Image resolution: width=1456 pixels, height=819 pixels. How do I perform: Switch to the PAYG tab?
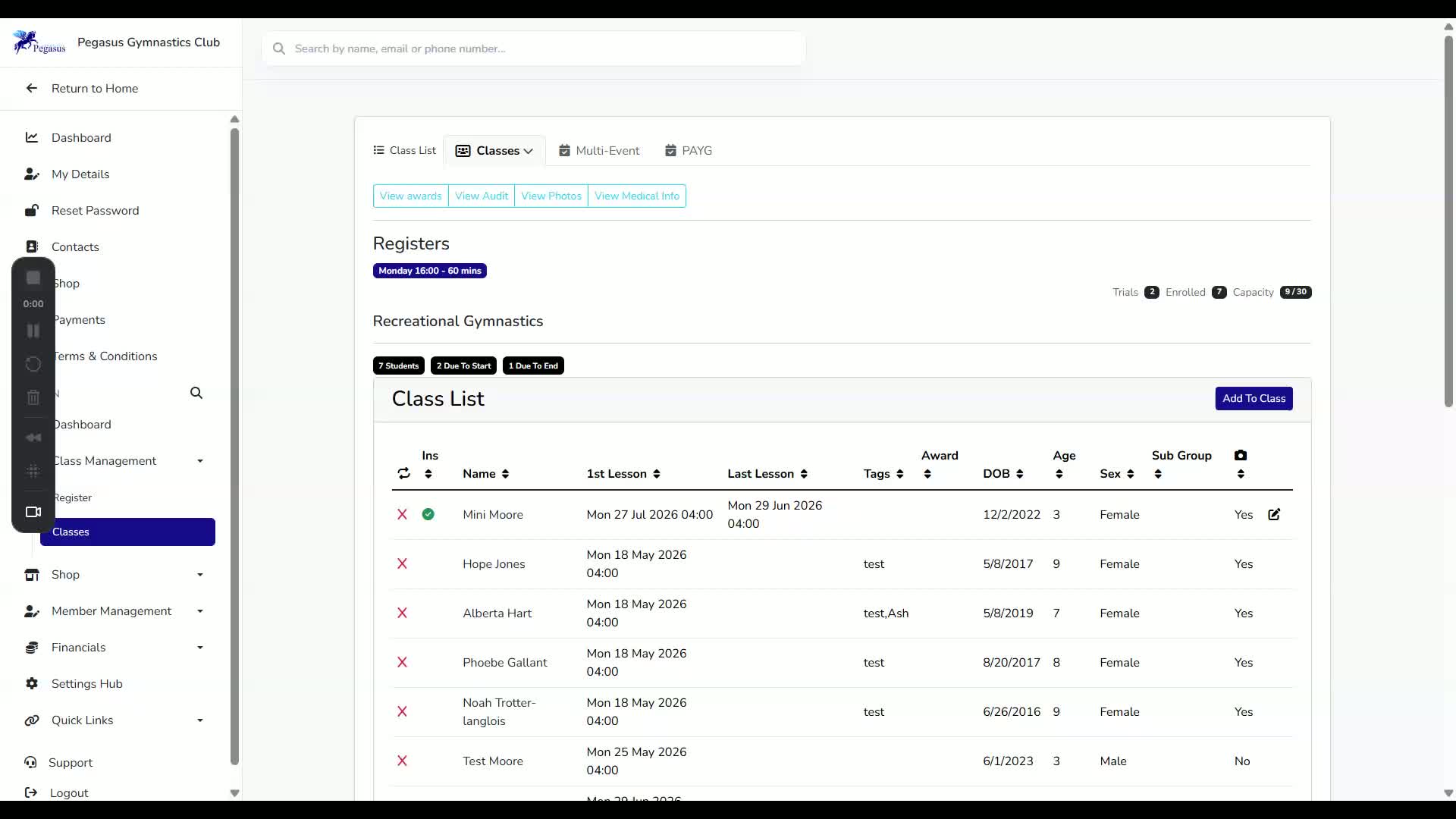pyautogui.click(x=689, y=151)
